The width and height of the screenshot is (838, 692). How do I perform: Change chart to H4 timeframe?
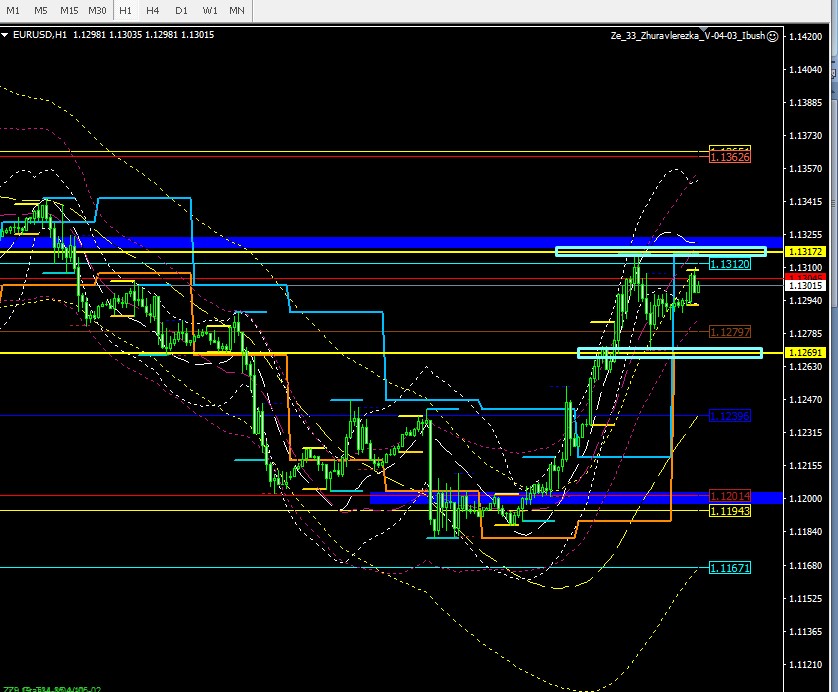153,10
